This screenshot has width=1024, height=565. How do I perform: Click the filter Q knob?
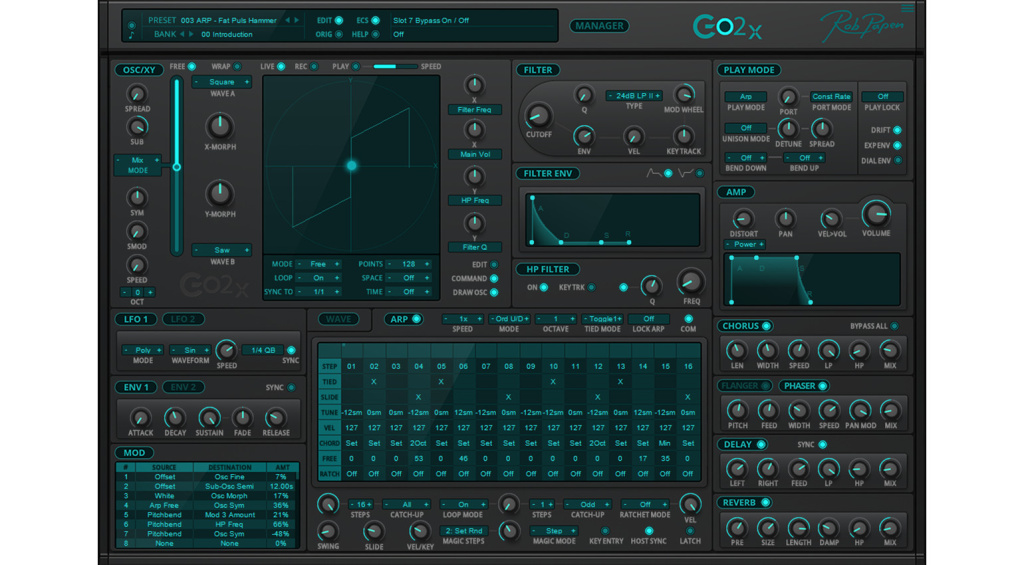pyautogui.click(x=584, y=95)
